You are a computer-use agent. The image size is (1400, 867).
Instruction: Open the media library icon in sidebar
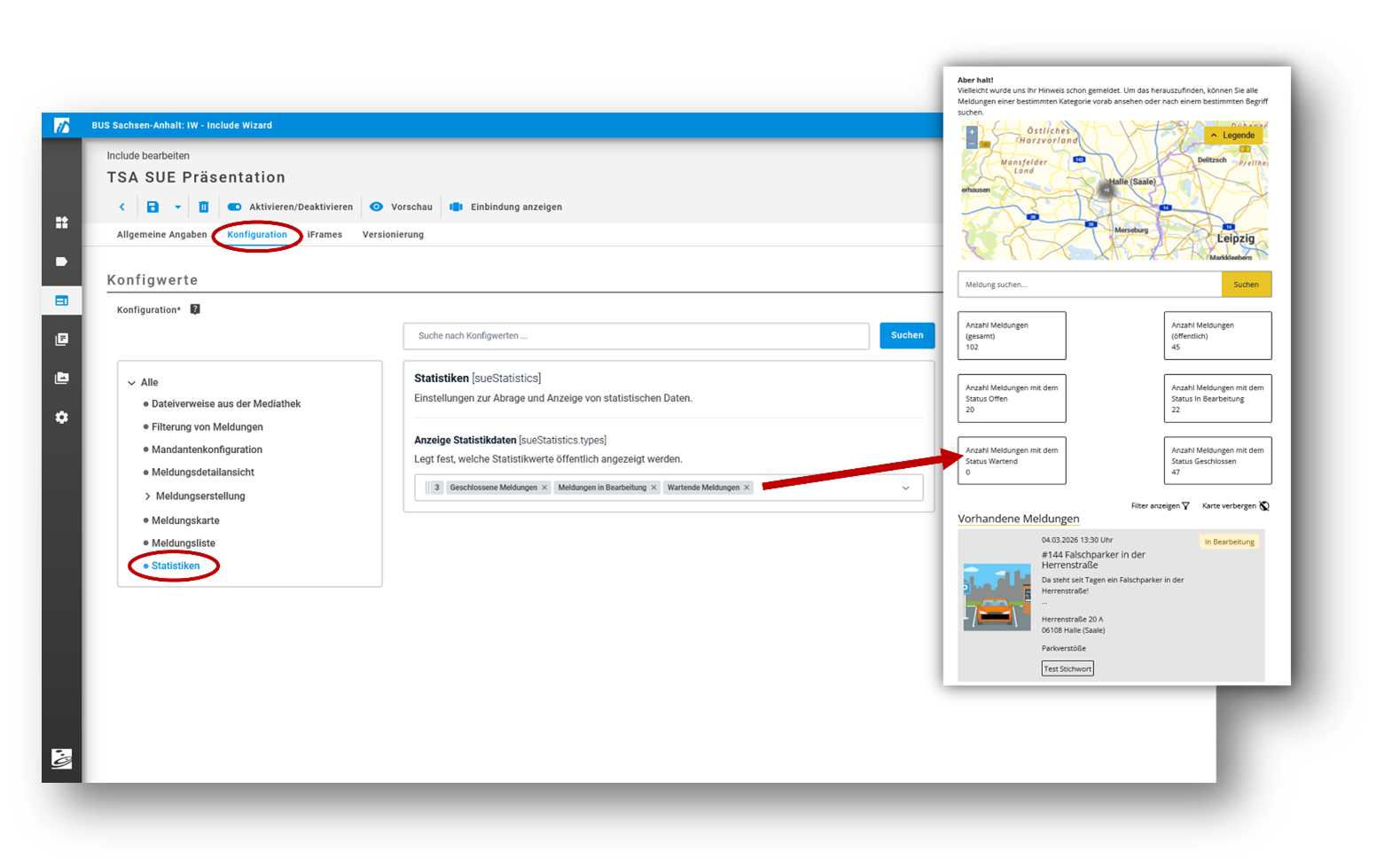click(x=61, y=379)
